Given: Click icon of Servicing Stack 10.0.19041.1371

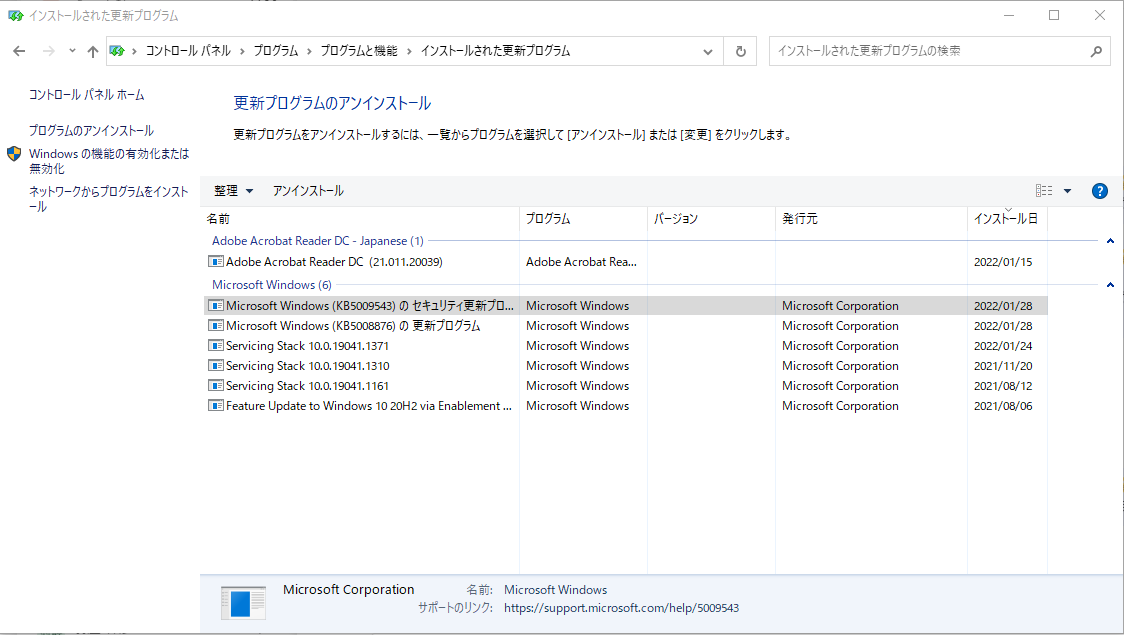Looking at the screenshot, I should [216, 345].
